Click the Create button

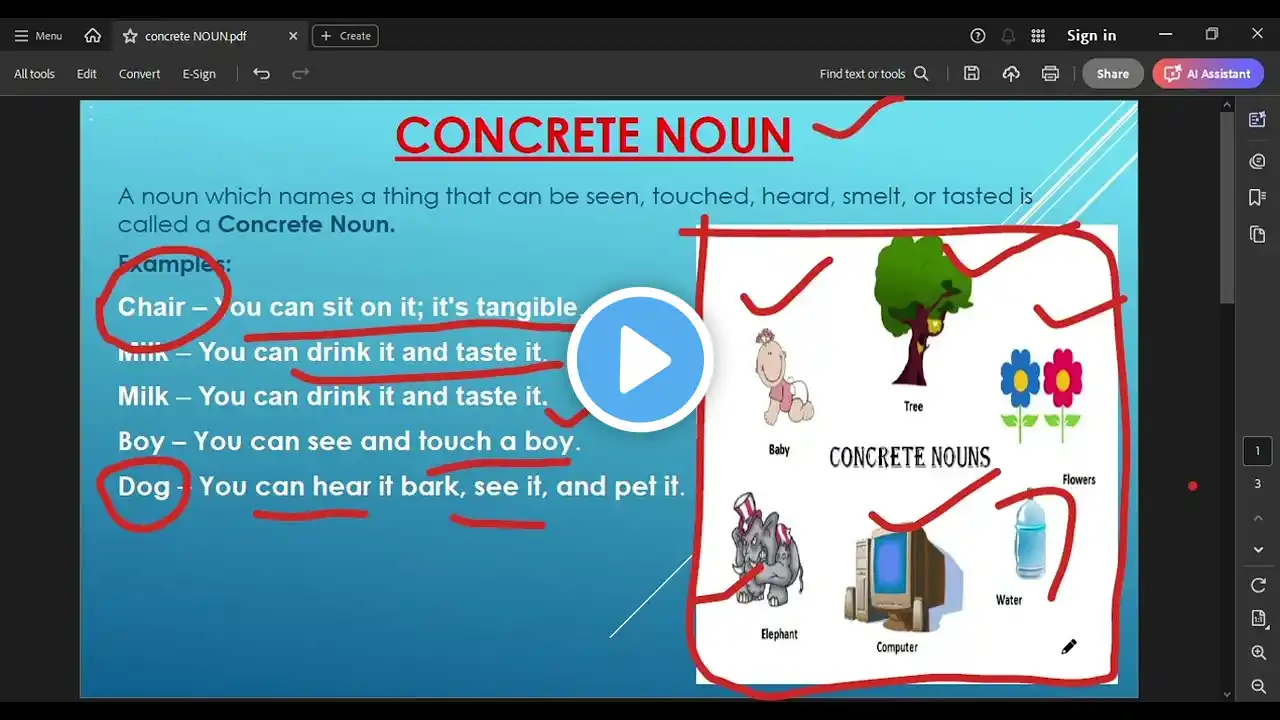(345, 36)
